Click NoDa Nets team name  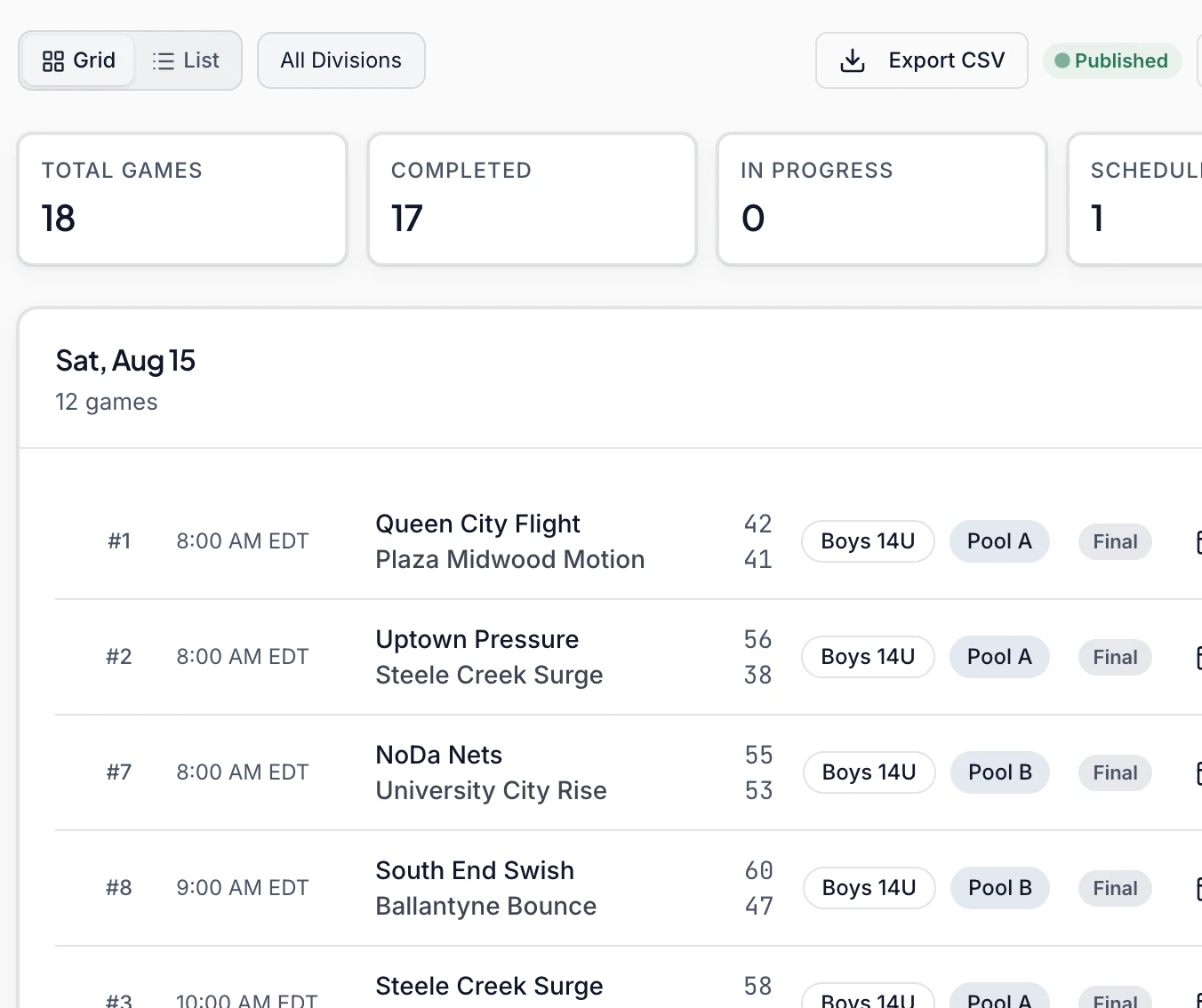pyautogui.click(x=438, y=755)
